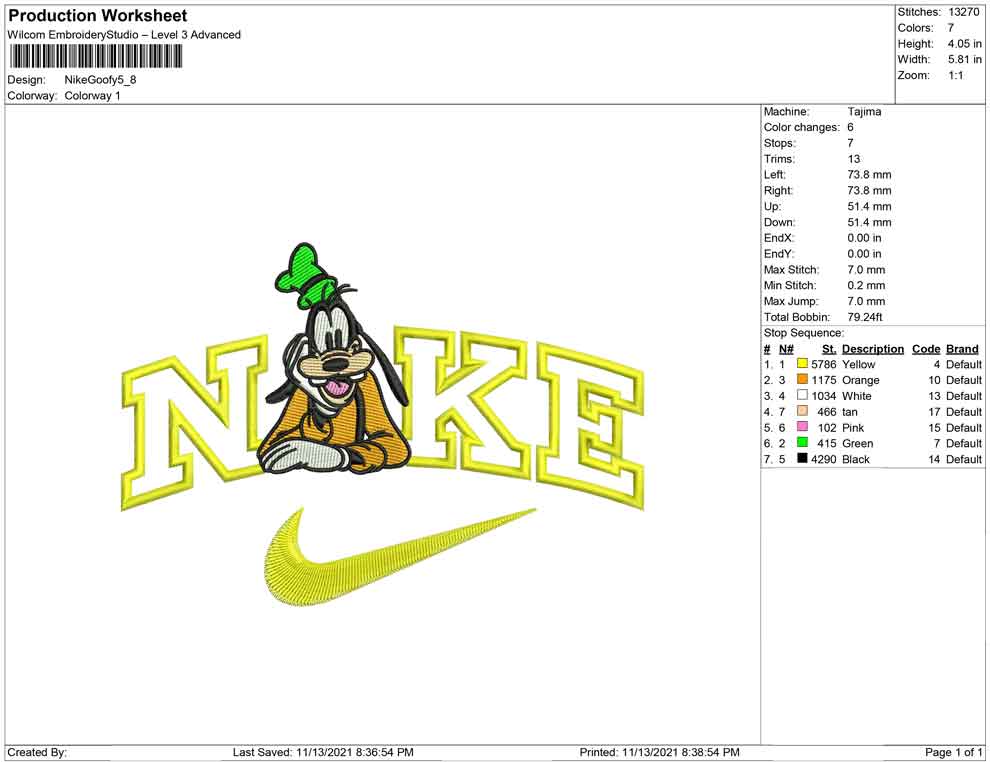Click the 'Description' column header
Screen dimensions: 990x762
click(x=873, y=348)
